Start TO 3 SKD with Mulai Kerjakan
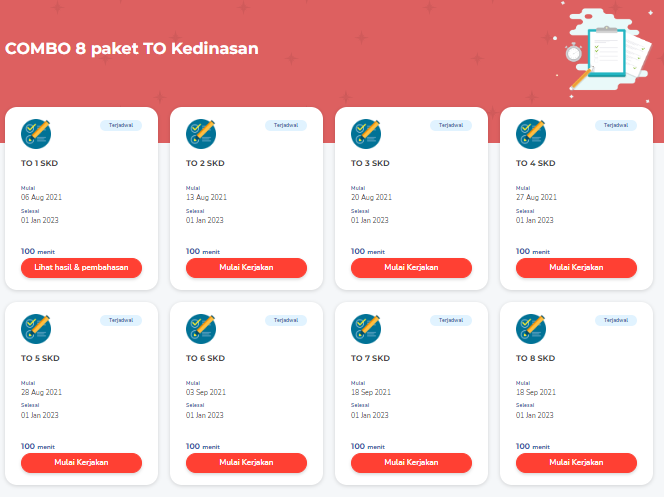Image resolution: width=664 pixels, height=497 pixels. (411, 267)
